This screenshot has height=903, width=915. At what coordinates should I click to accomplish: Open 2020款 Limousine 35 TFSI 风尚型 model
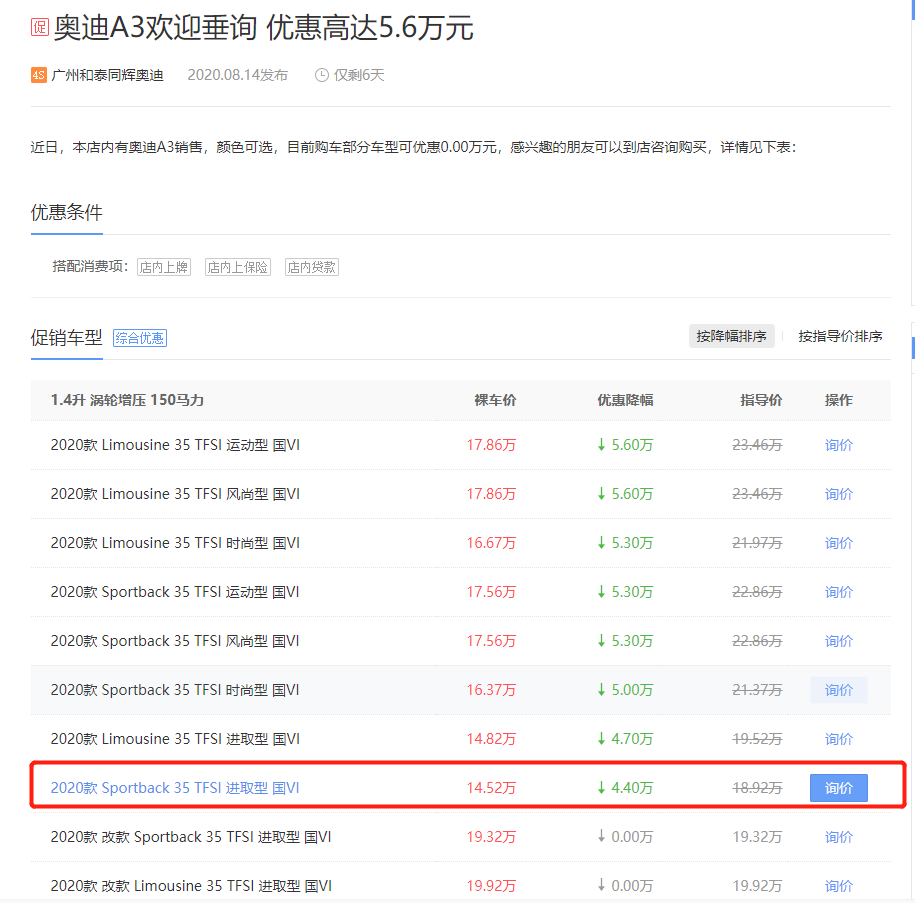pyautogui.click(x=175, y=494)
